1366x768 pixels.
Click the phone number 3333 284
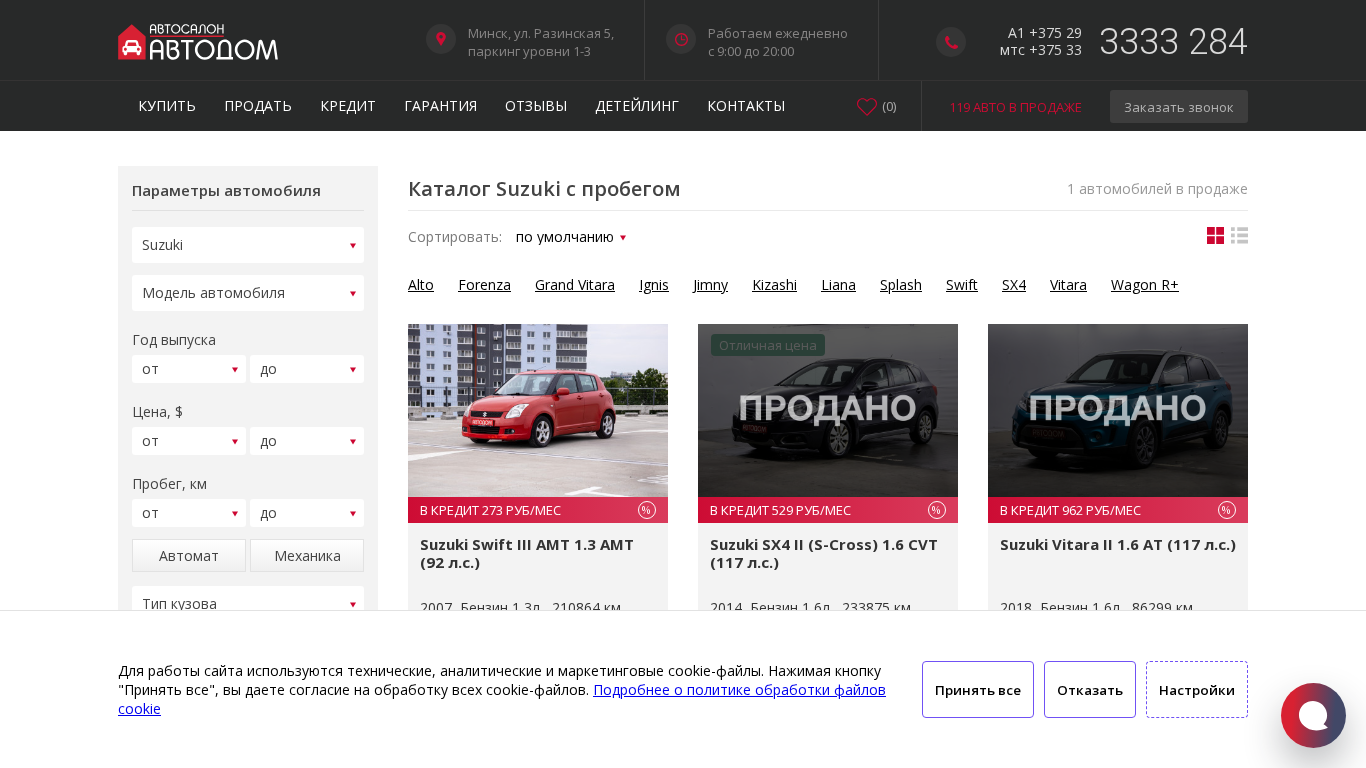(x=1173, y=42)
